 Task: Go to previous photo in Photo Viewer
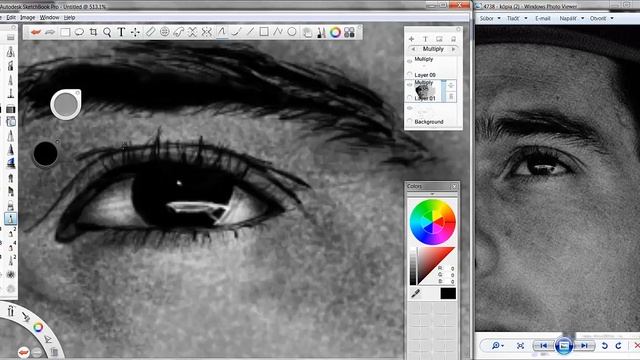[x=543, y=346]
